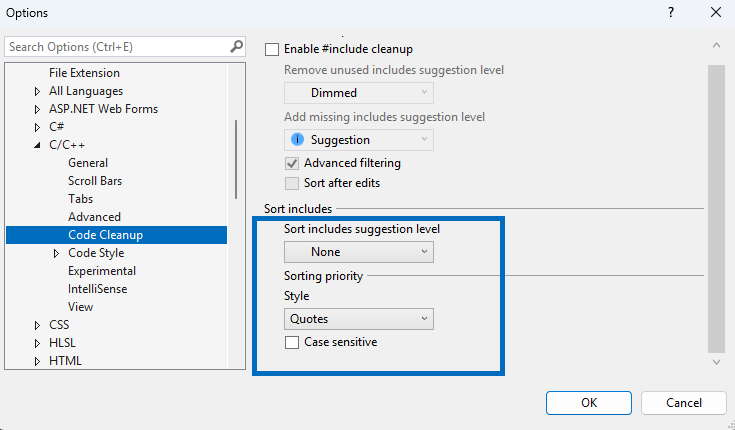Viewport: 735px width, 430px height.
Task: Open the Sort includes suggestion level dropdown
Action: pos(358,252)
